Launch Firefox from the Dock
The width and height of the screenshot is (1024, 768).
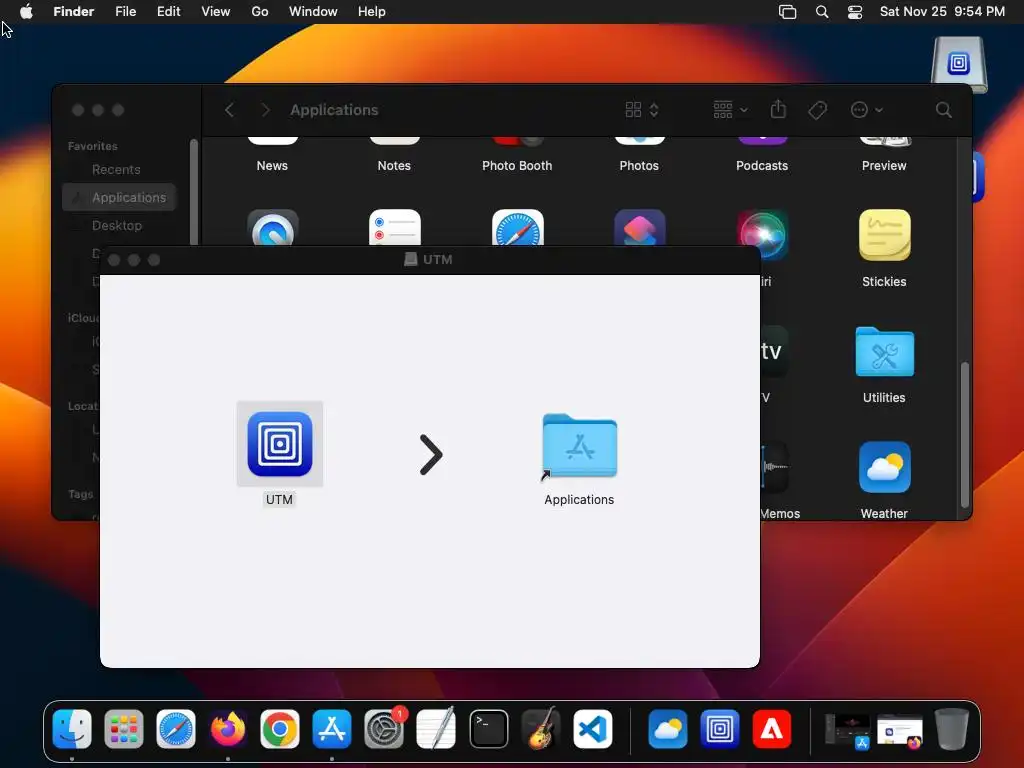pos(228,729)
